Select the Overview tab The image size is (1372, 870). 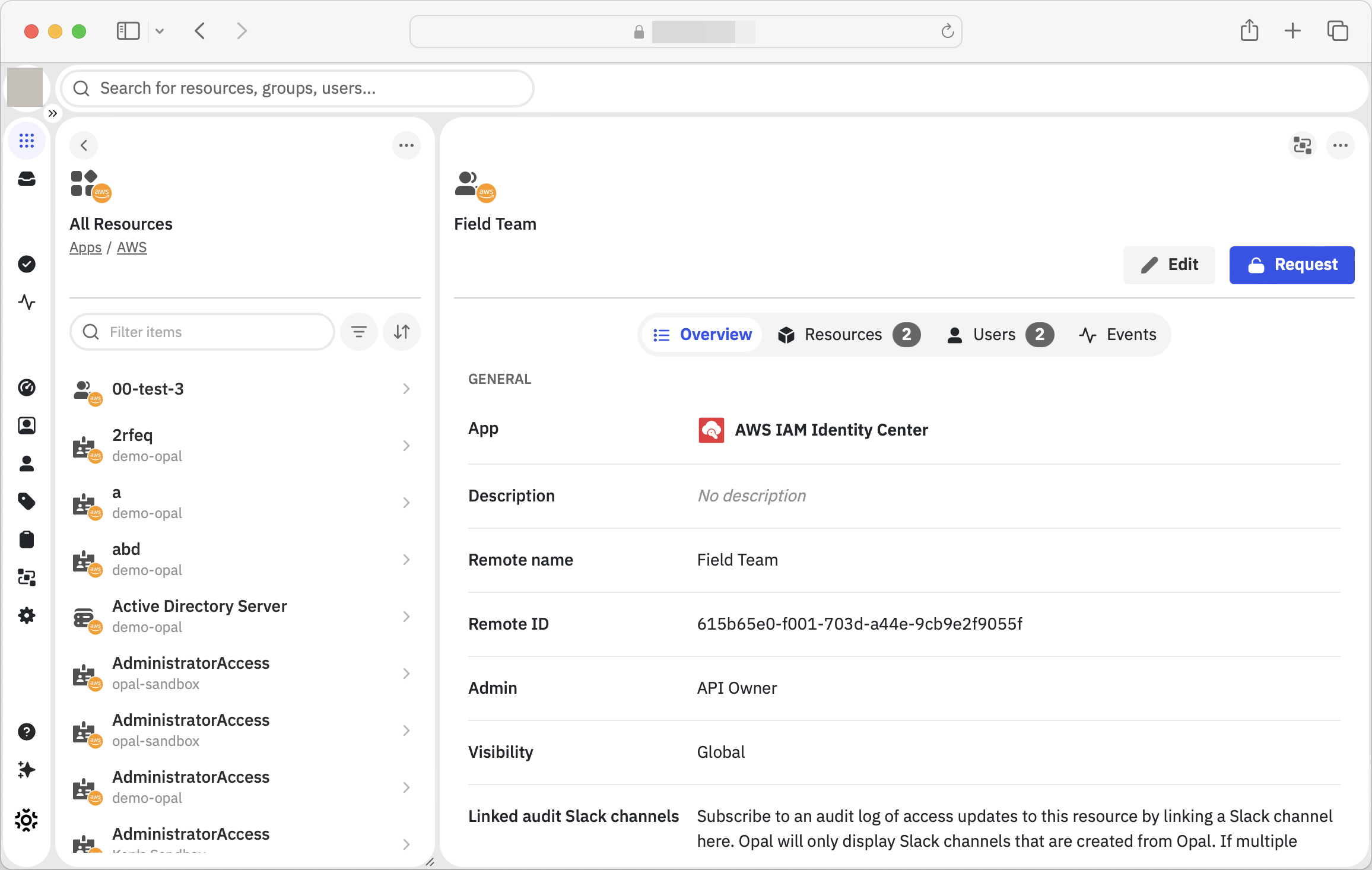point(702,335)
